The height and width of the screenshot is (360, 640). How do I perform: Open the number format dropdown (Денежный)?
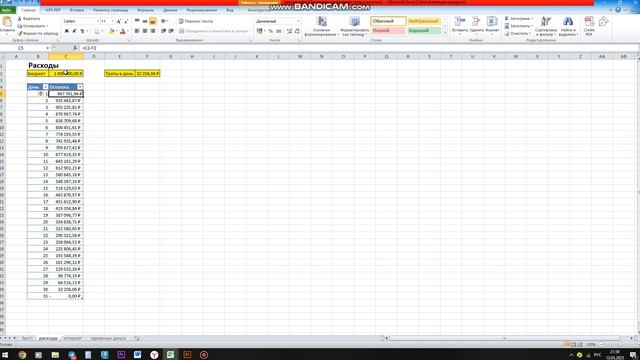298,21
